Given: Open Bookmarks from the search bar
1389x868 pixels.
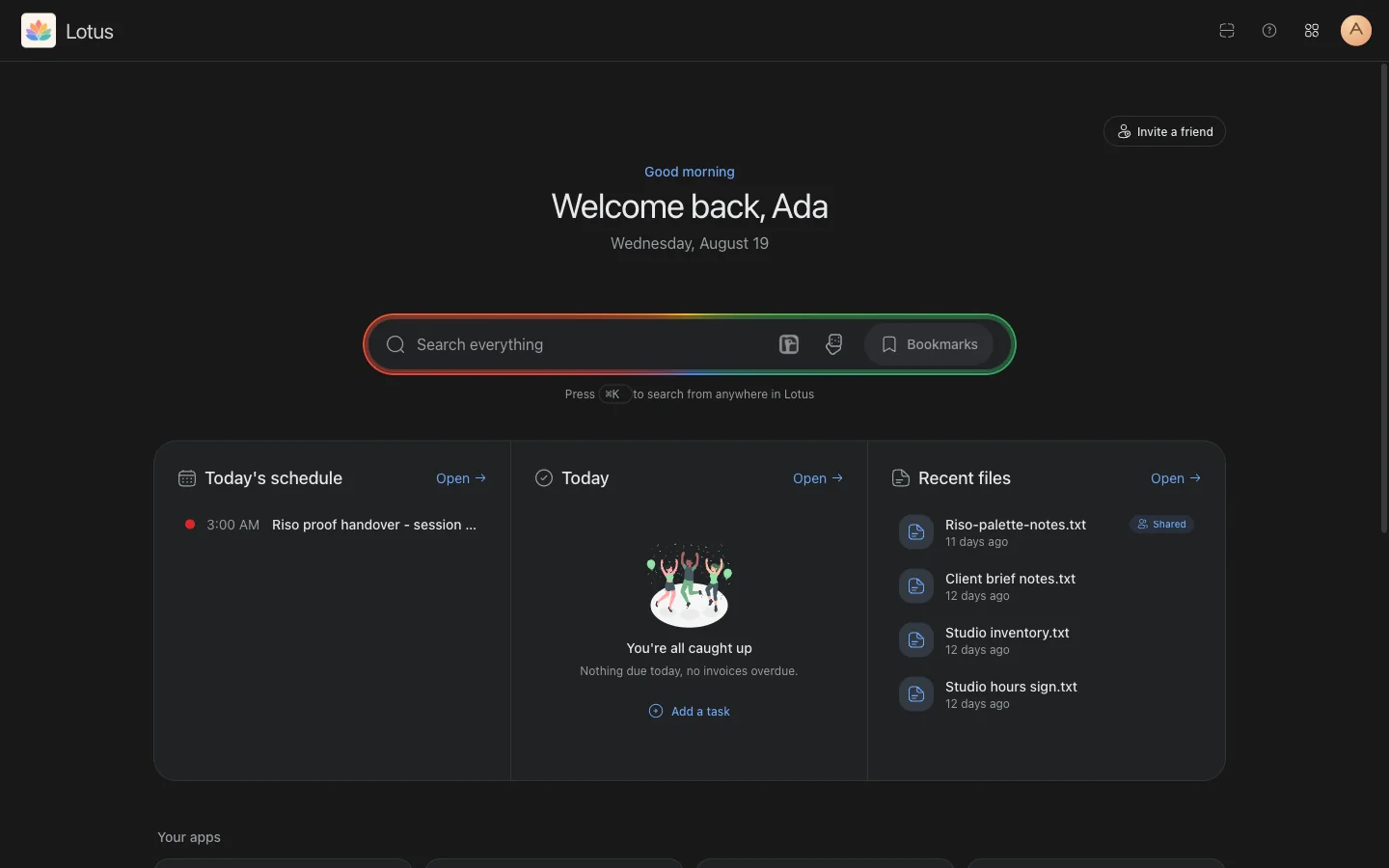Looking at the screenshot, I should point(929,344).
